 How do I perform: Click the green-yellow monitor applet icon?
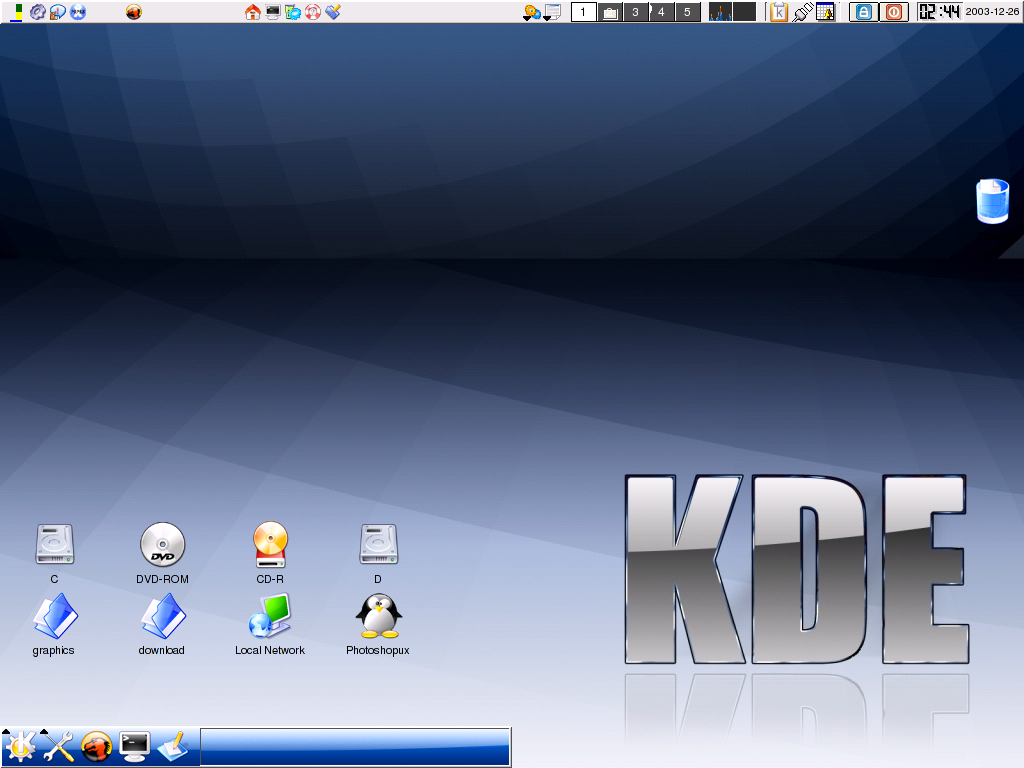coord(17,12)
